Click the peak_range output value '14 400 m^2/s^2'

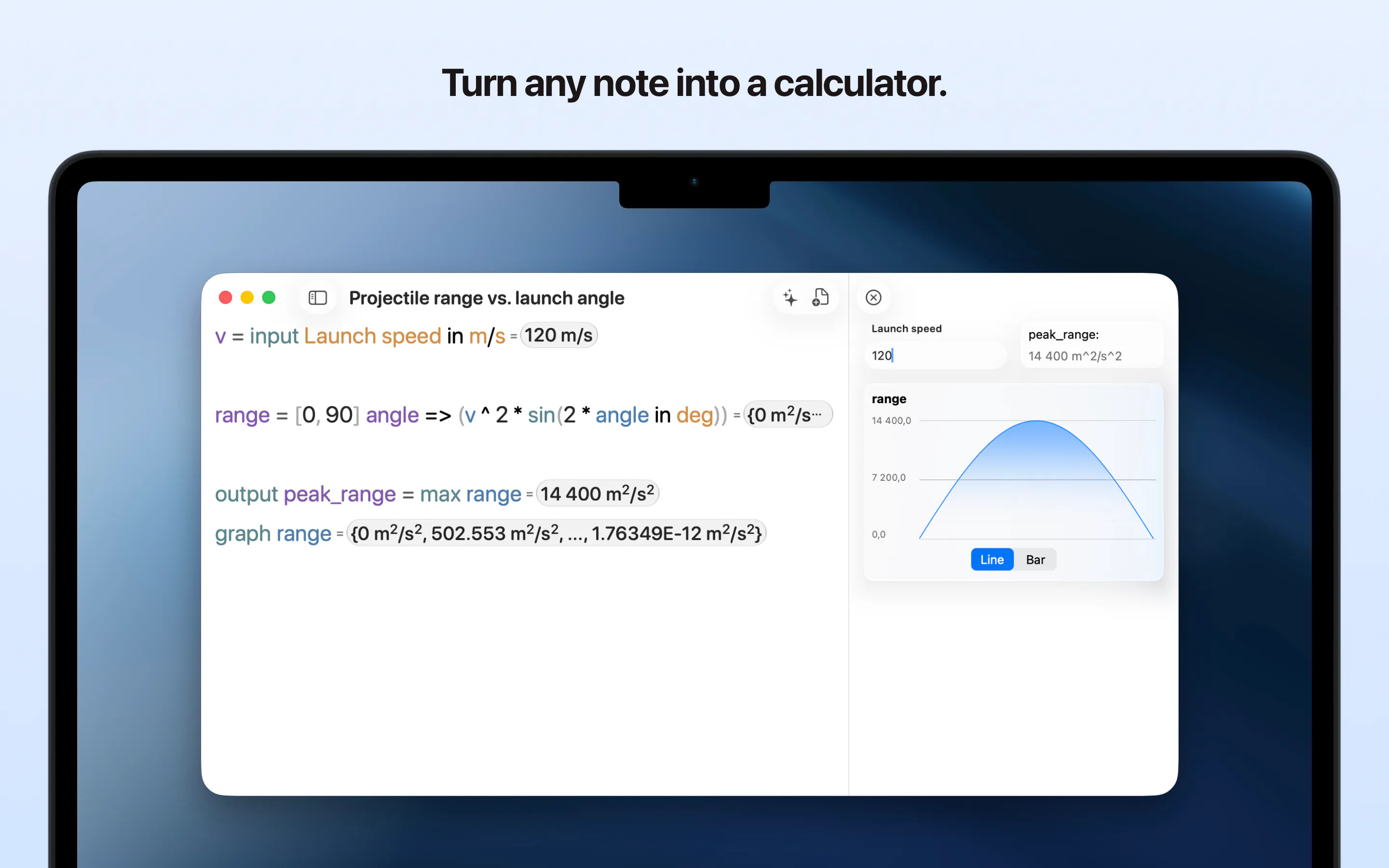point(1075,356)
